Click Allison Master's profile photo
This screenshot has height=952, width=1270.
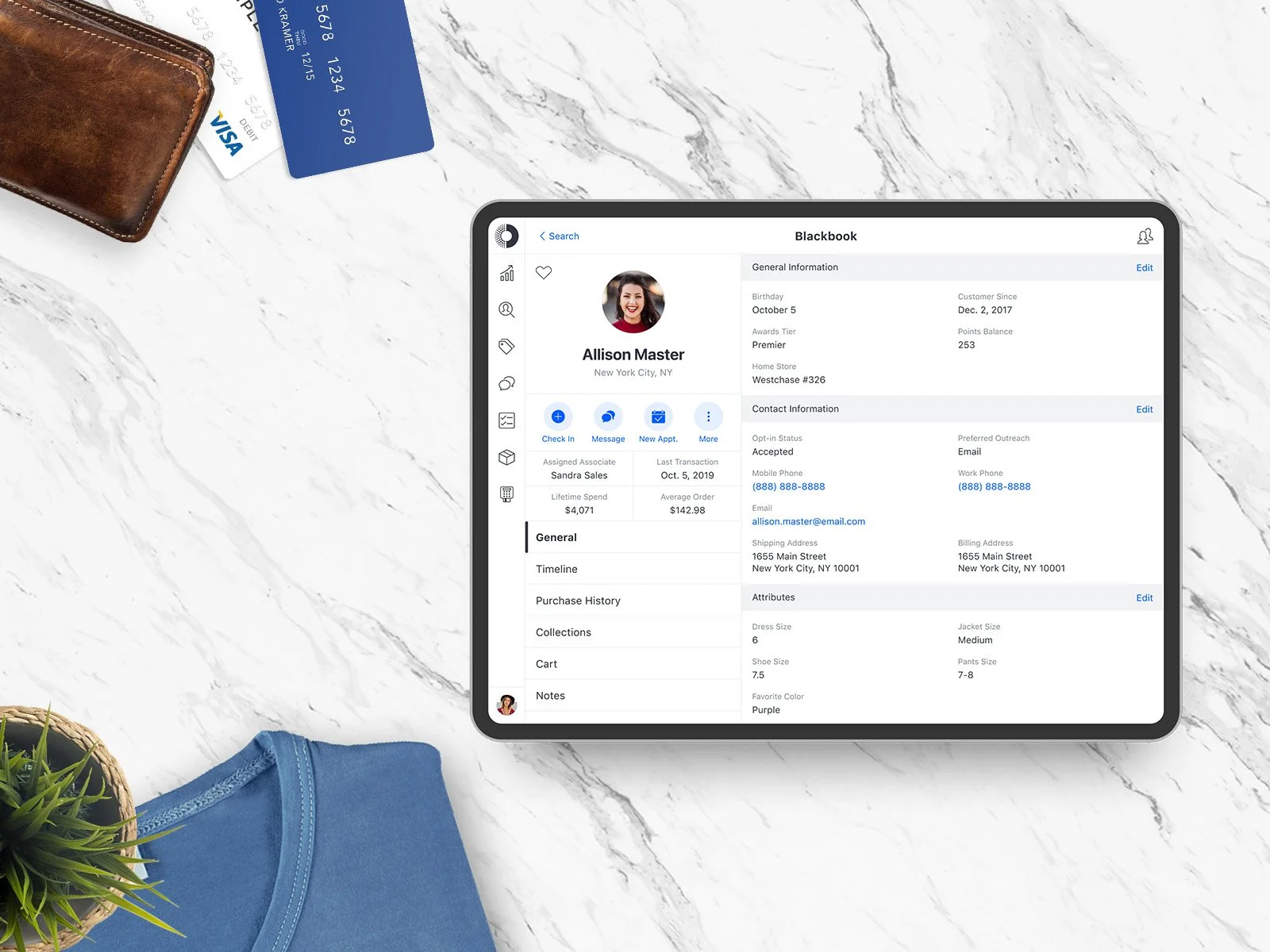[x=633, y=302]
